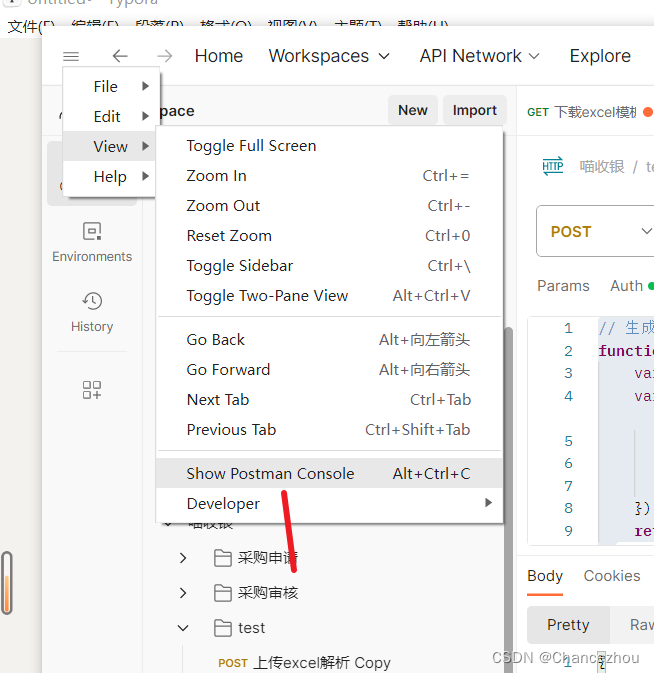Image resolution: width=654 pixels, height=673 pixels.
Task: Click the 采购审核 folder icon
Action: pos(223,593)
